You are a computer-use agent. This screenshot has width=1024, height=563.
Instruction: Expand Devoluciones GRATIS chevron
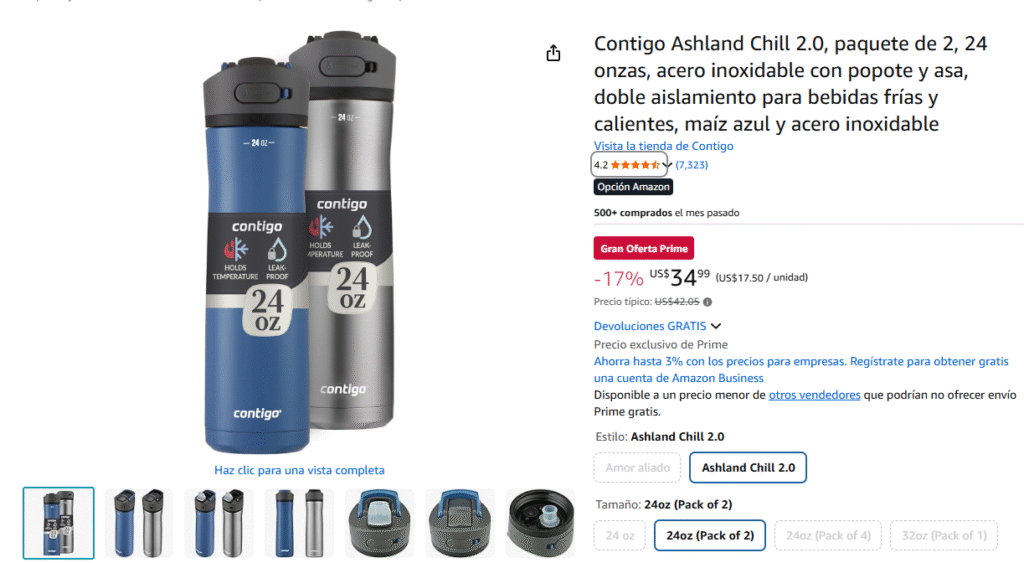click(x=716, y=326)
